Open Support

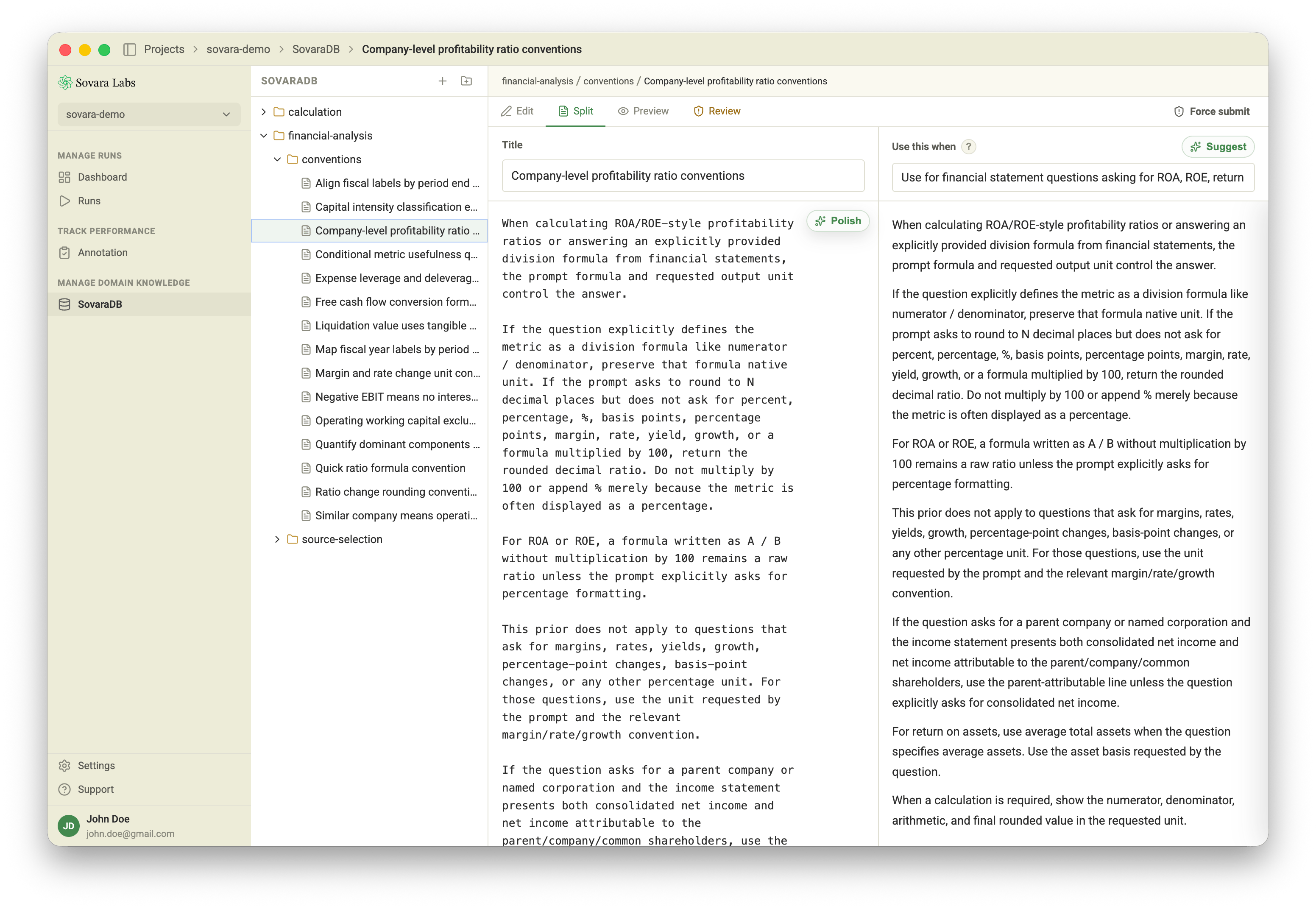tap(149, 789)
